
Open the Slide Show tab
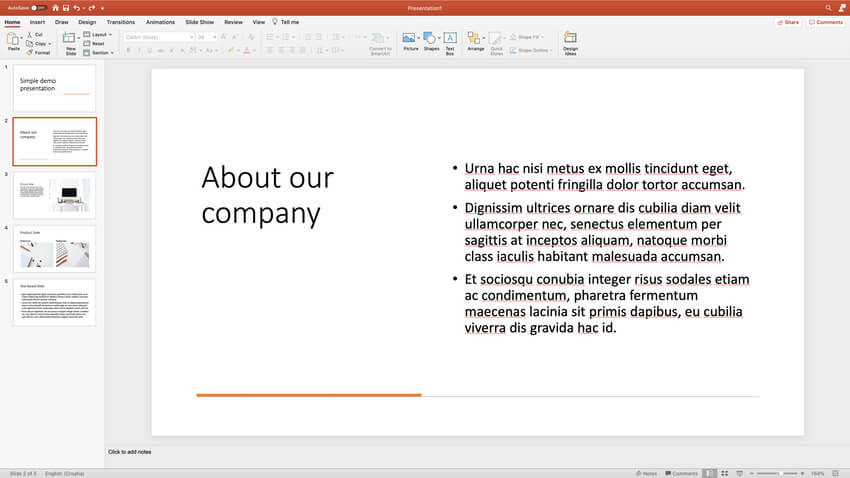[199, 21]
